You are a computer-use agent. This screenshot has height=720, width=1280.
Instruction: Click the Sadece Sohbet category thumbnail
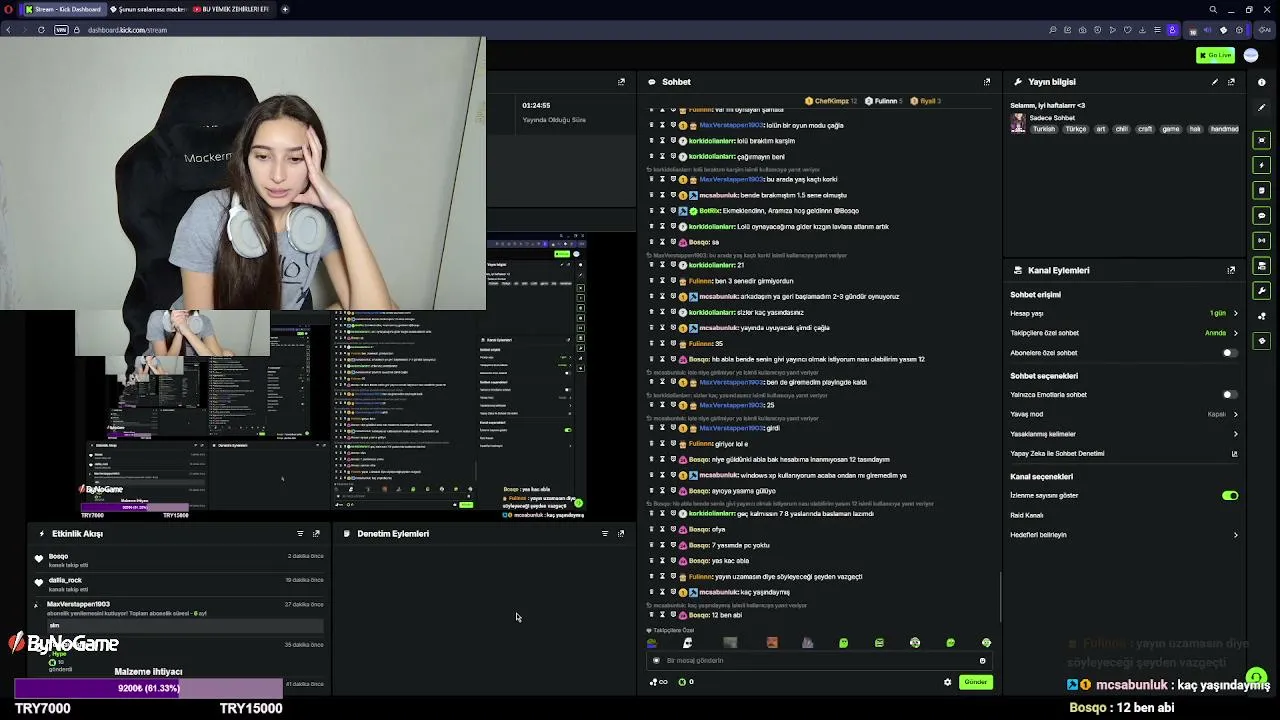(x=1018, y=123)
